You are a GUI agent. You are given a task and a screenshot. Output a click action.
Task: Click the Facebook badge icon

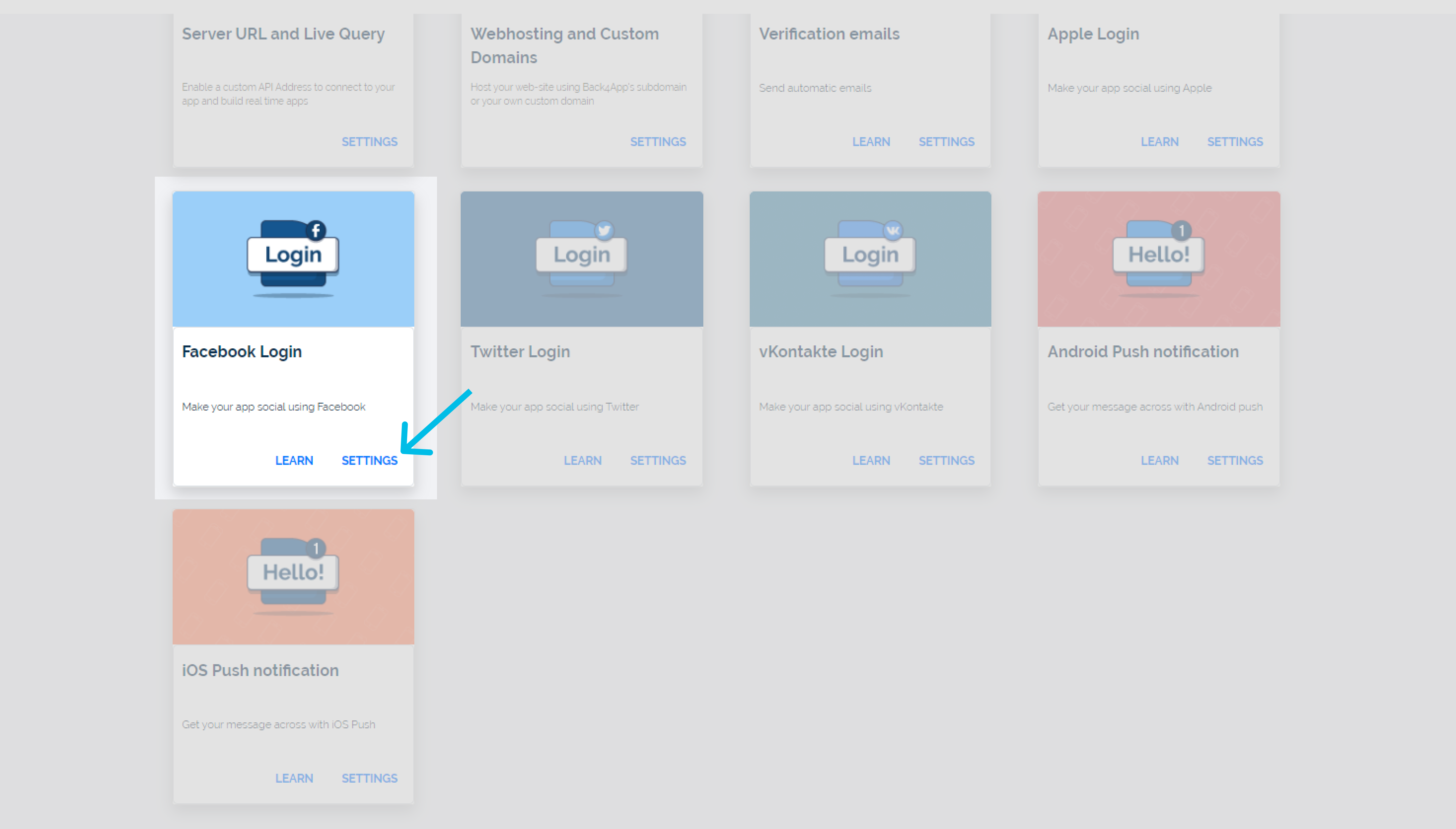click(x=316, y=231)
